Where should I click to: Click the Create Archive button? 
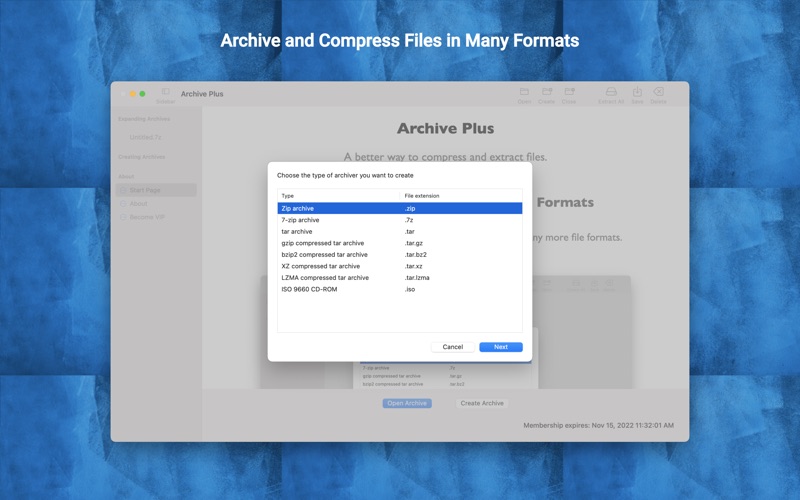pos(482,403)
